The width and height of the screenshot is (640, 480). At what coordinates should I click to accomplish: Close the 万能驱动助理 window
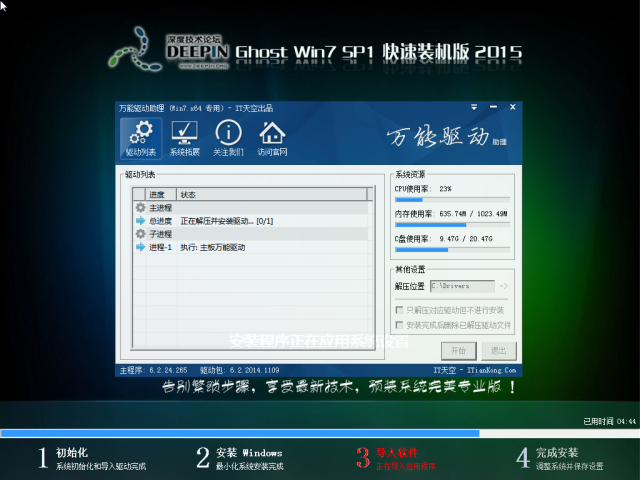pos(513,107)
